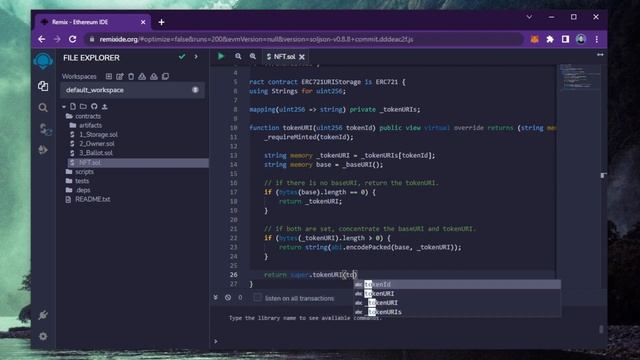Click the browser address bar URL

click(x=256, y=39)
